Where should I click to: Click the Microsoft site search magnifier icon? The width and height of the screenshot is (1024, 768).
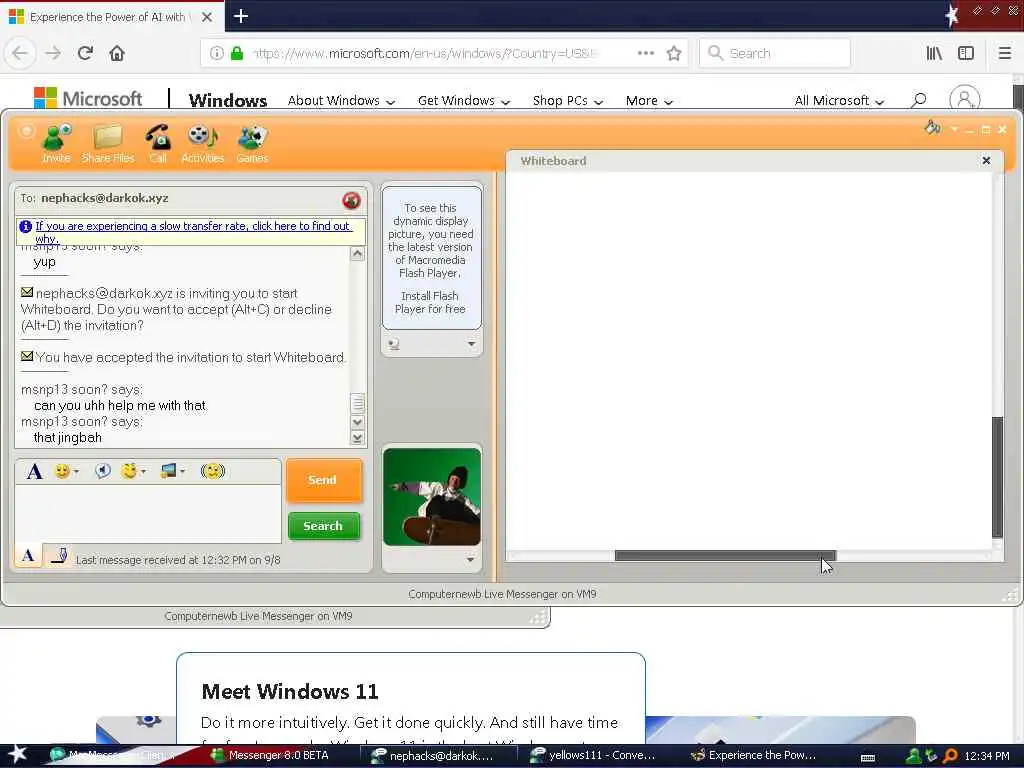(x=919, y=100)
